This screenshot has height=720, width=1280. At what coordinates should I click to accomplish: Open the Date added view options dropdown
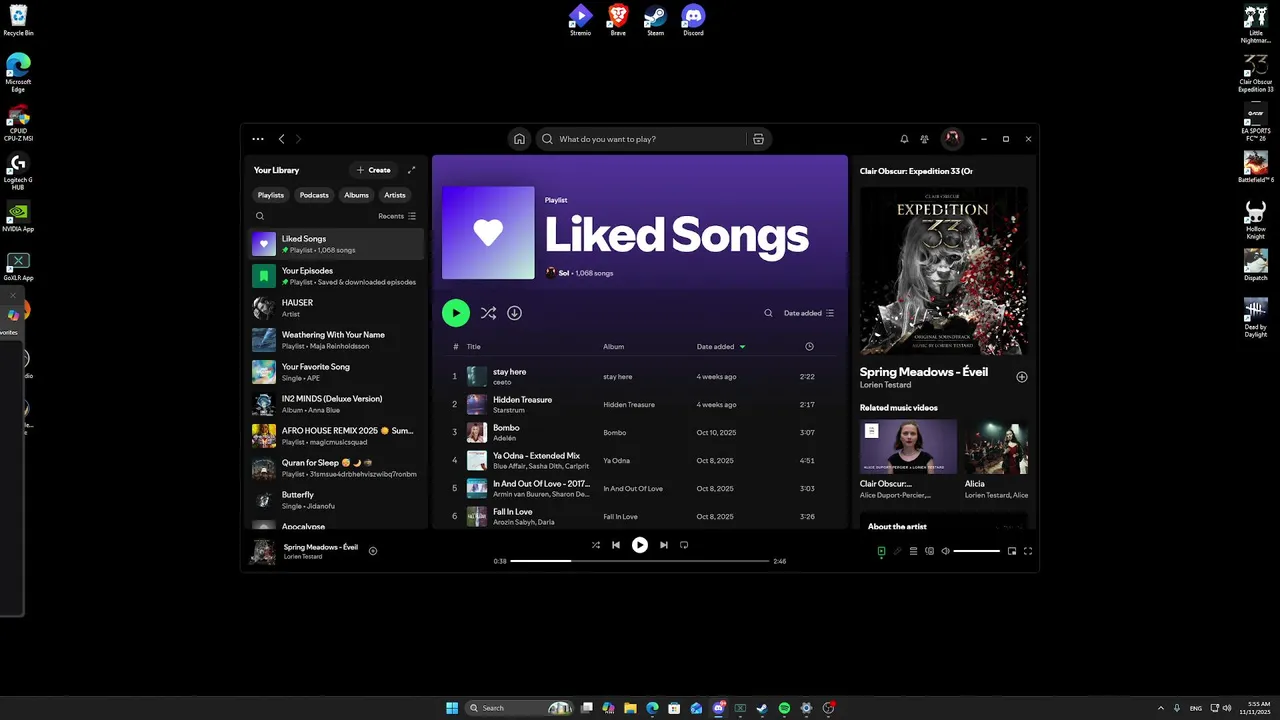[808, 313]
